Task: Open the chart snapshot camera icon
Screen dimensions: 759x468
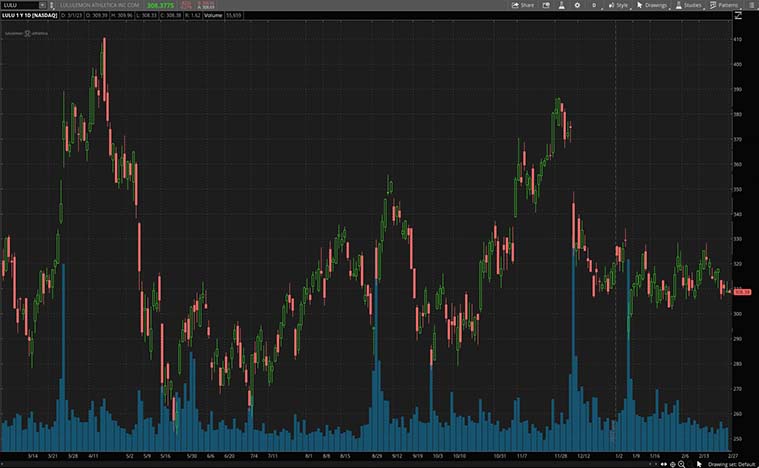Action: click(x=546, y=5)
